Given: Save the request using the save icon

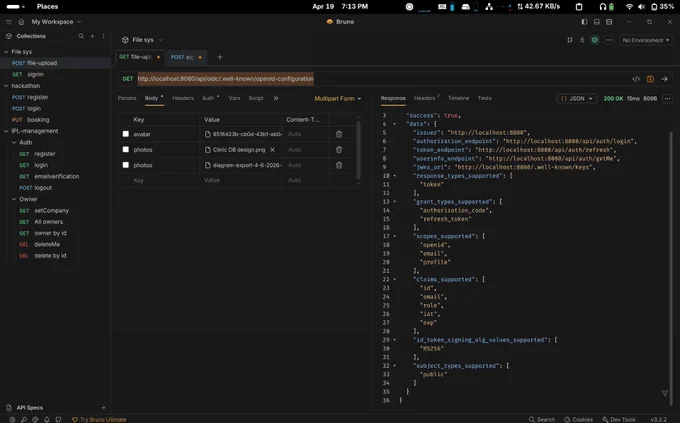Looking at the screenshot, I should tap(650, 79).
